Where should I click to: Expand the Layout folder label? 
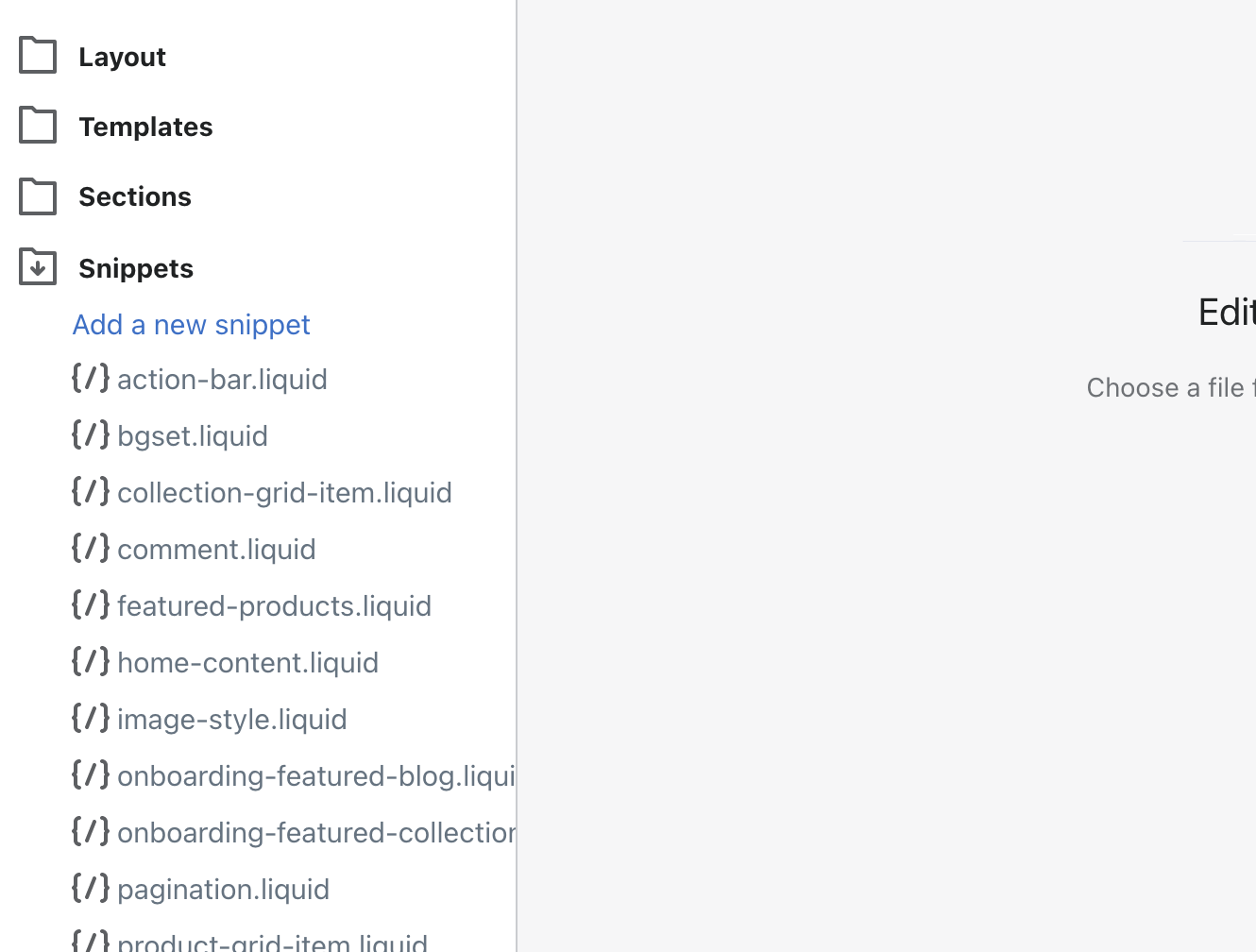click(122, 57)
